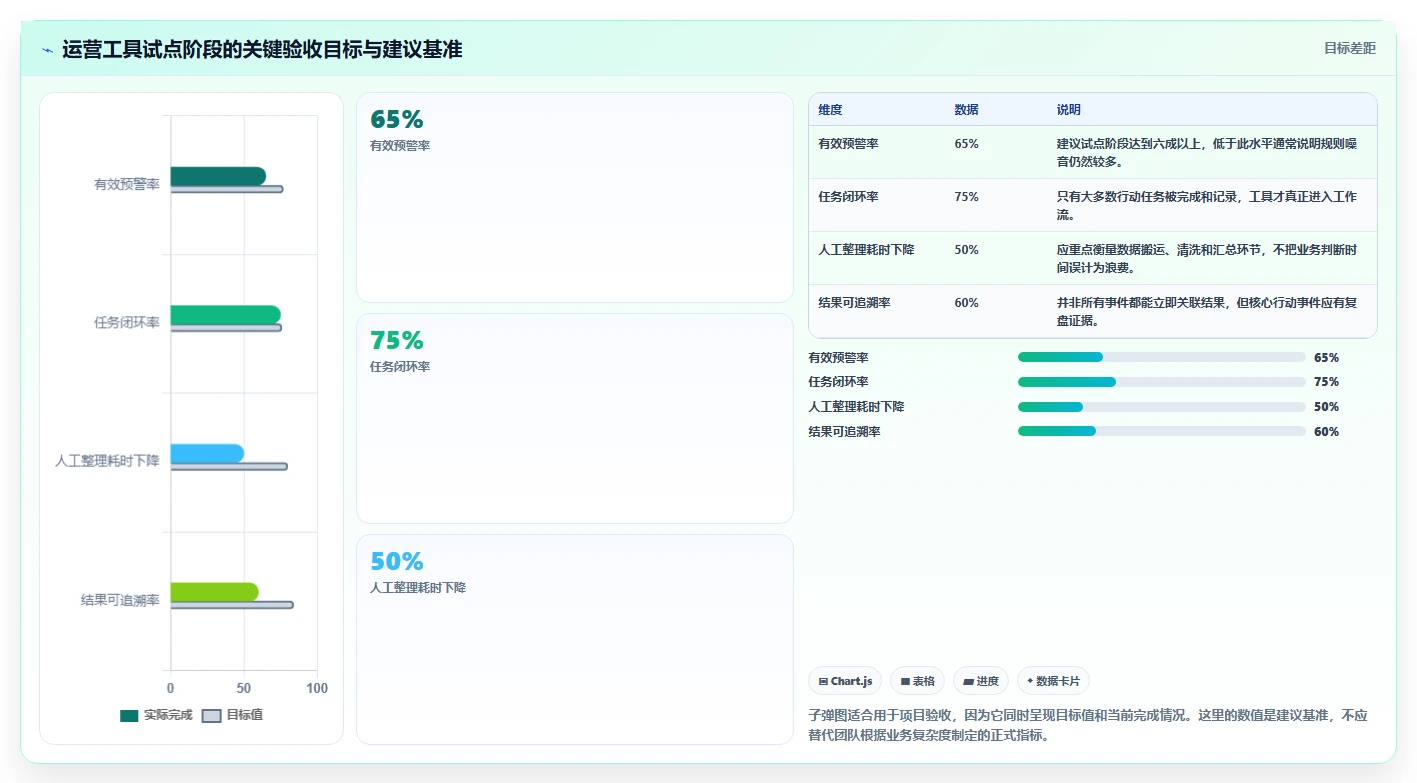Toggle the 目标值 legend entry below the chart
The width and height of the screenshot is (1417, 783).
pyautogui.click(x=232, y=715)
